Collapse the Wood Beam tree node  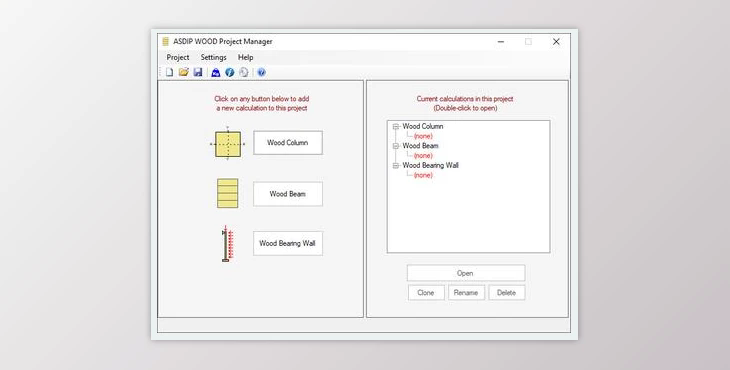tap(396, 146)
